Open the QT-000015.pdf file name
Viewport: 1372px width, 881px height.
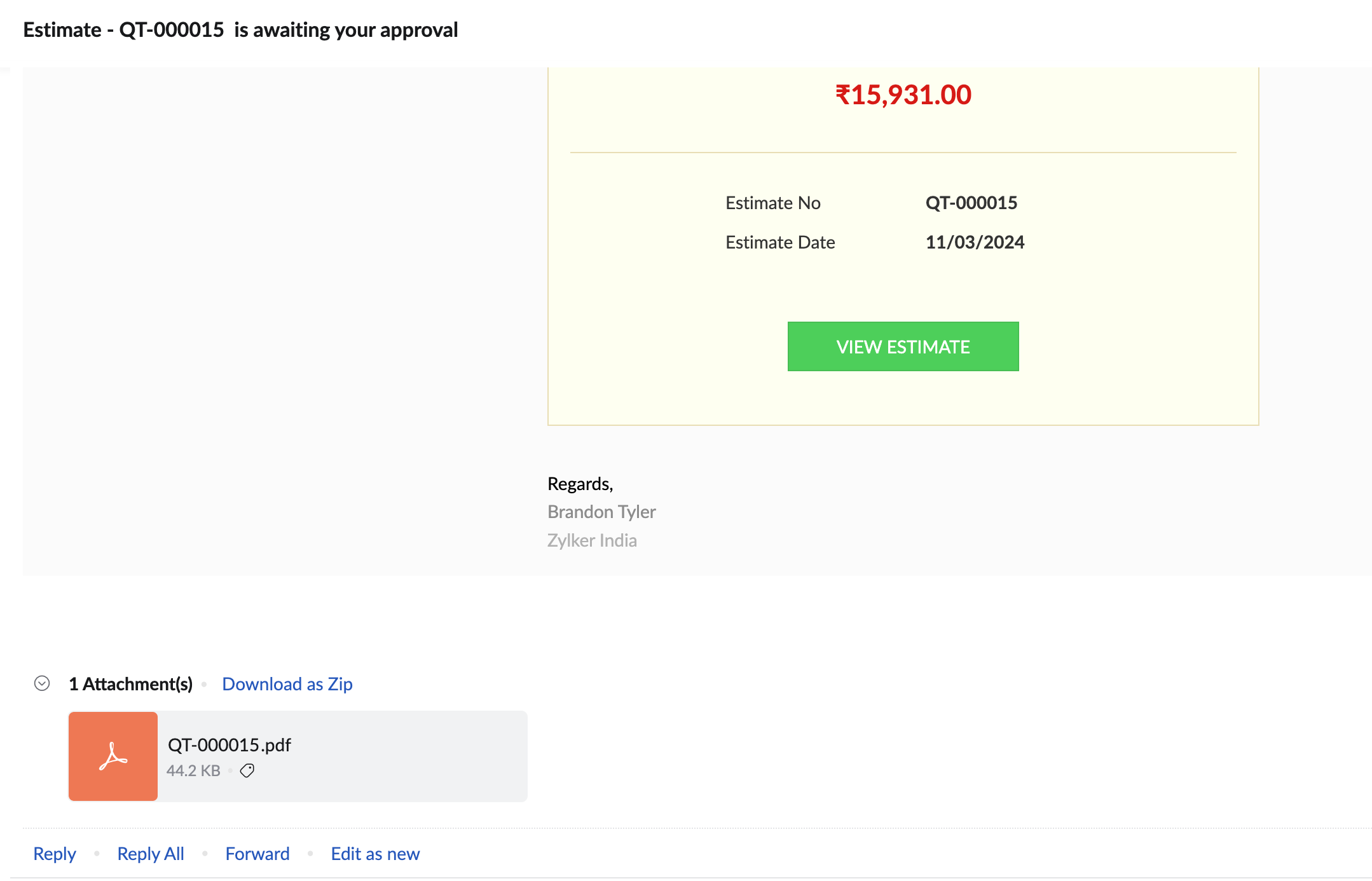tap(230, 744)
